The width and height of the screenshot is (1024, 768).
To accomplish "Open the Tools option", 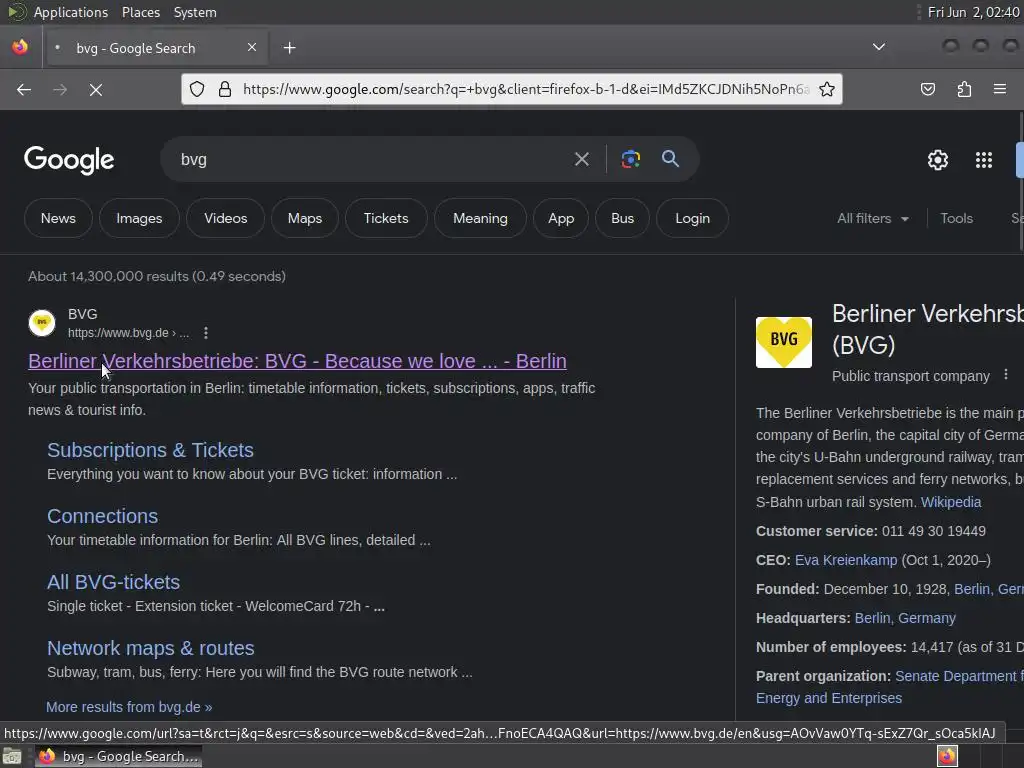I will 956,218.
